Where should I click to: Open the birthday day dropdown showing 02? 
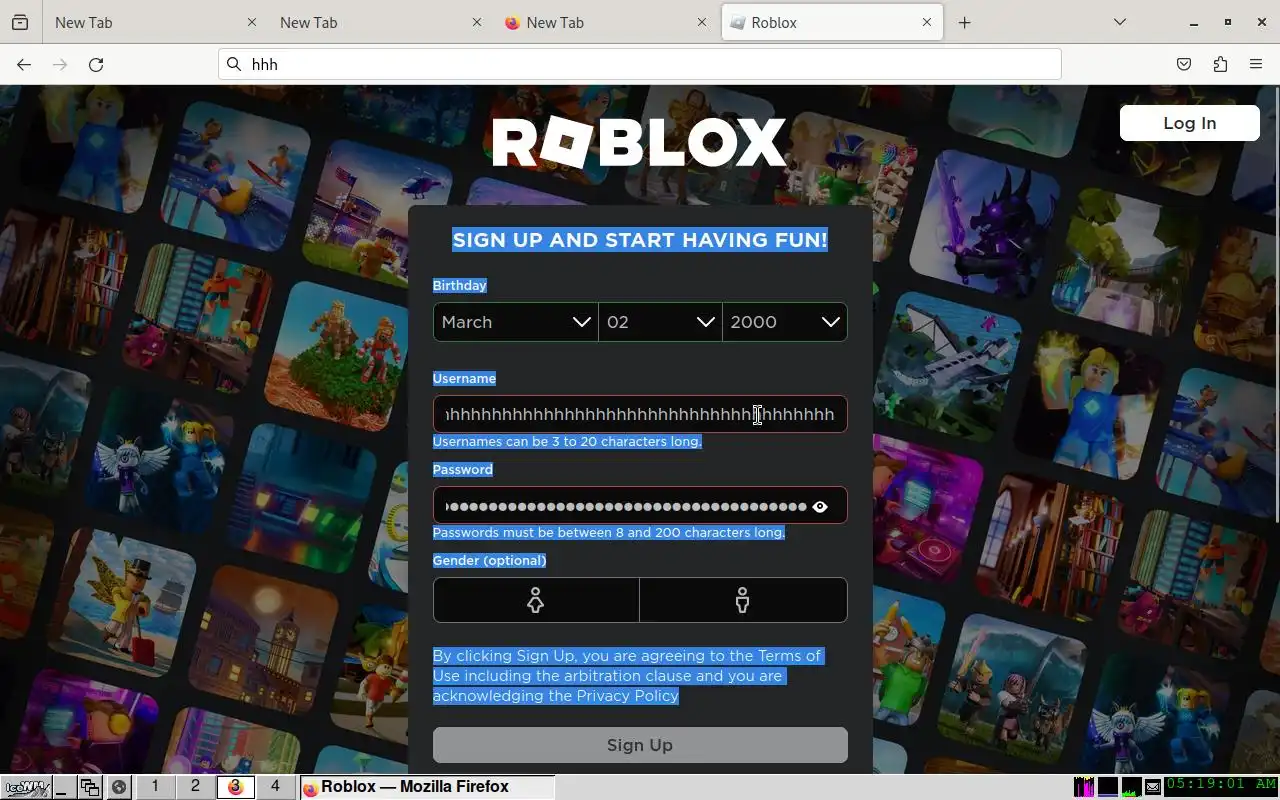coord(660,322)
